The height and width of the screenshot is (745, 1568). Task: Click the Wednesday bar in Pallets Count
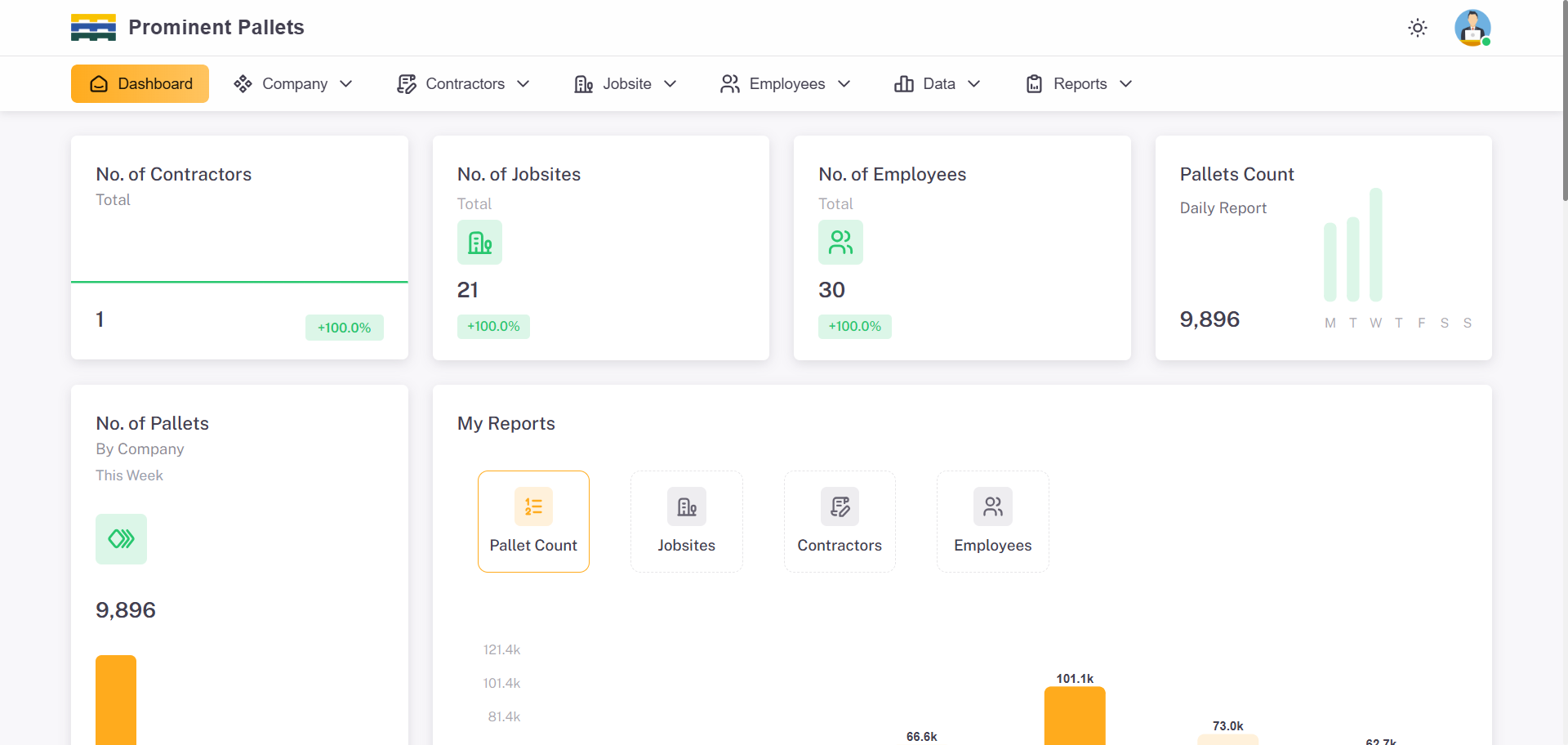[x=1376, y=245]
